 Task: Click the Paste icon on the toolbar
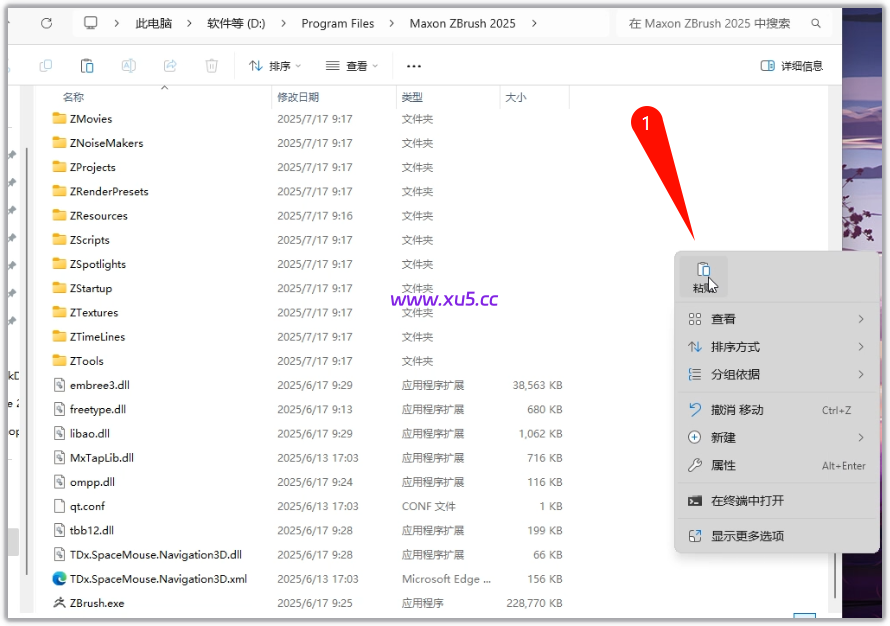tap(87, 64)
